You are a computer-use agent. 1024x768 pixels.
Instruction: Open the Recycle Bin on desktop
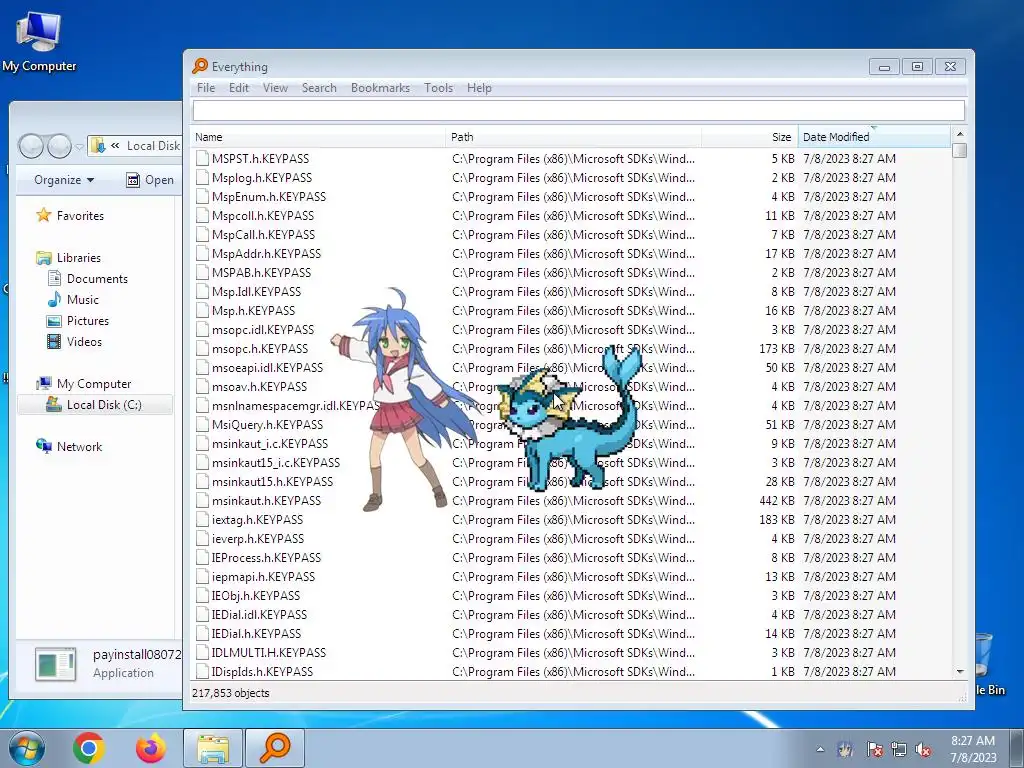click(988, 663)
